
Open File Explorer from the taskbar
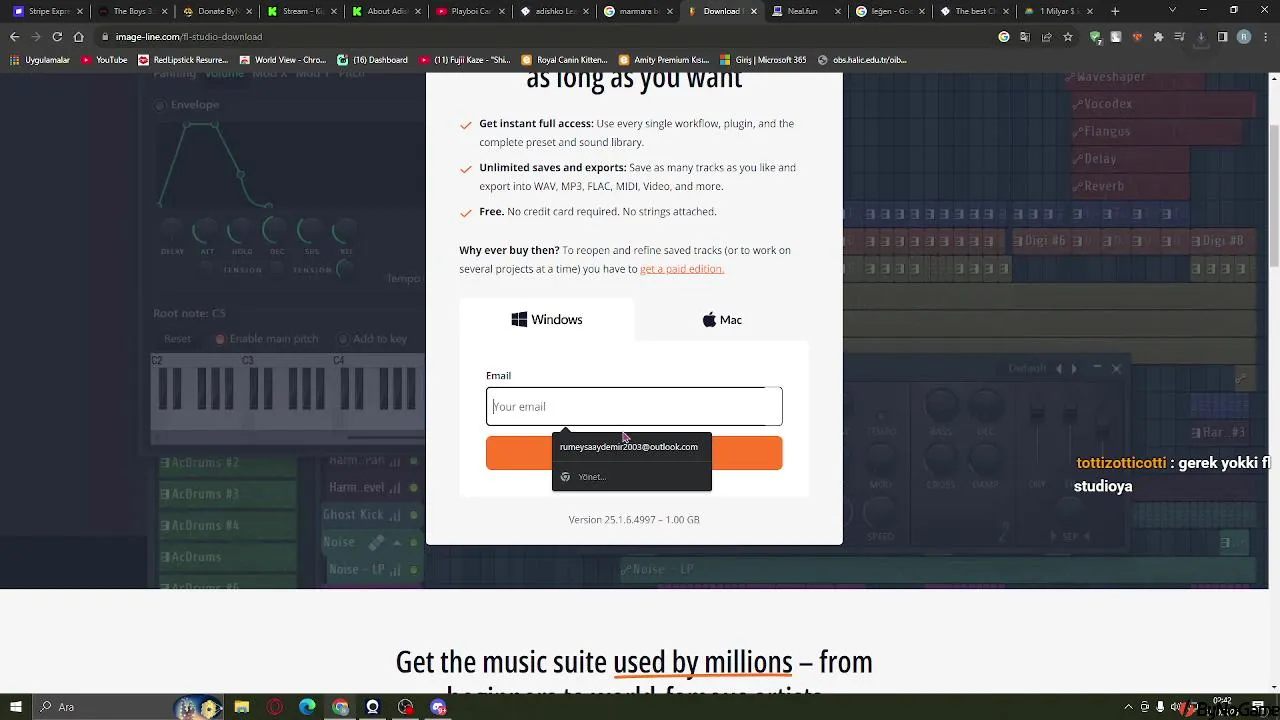click(x=242, y=707)
